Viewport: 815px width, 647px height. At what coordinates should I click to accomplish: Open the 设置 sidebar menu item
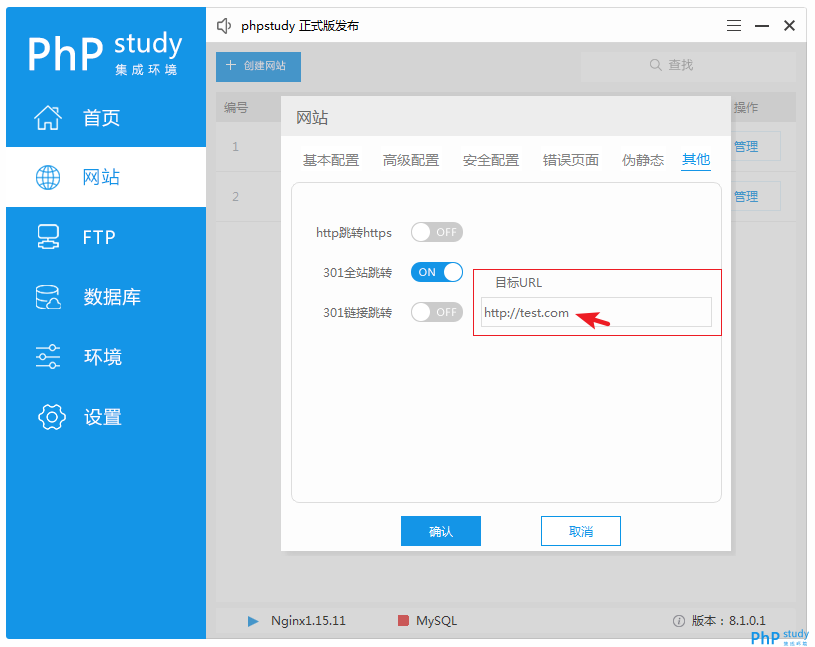pos(106,417)
